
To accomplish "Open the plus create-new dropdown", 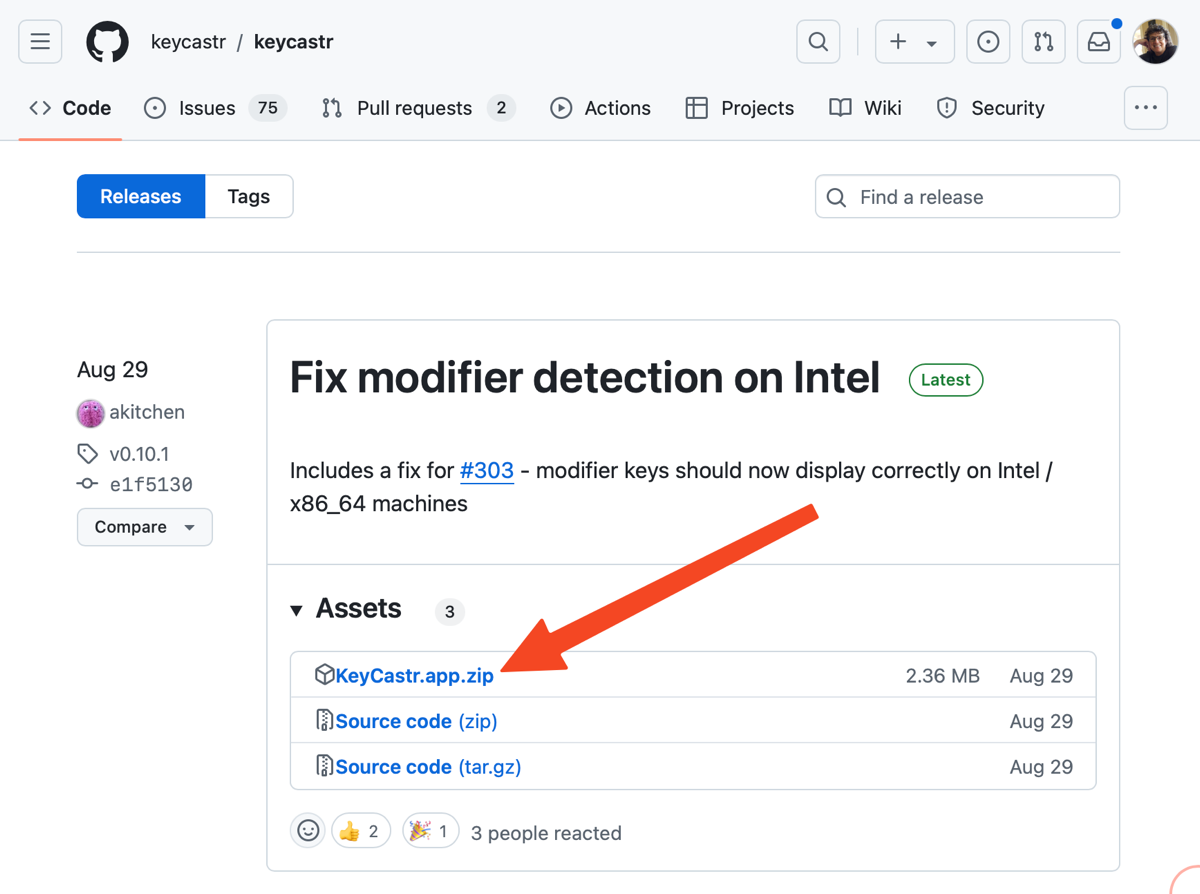I will point(914,42).
